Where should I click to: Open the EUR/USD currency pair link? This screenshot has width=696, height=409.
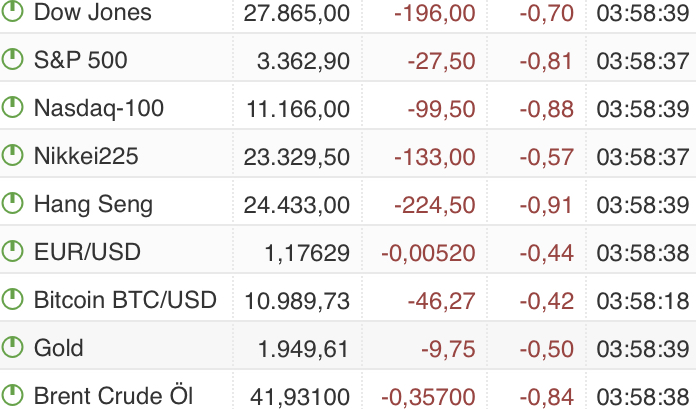pos(87,252)
